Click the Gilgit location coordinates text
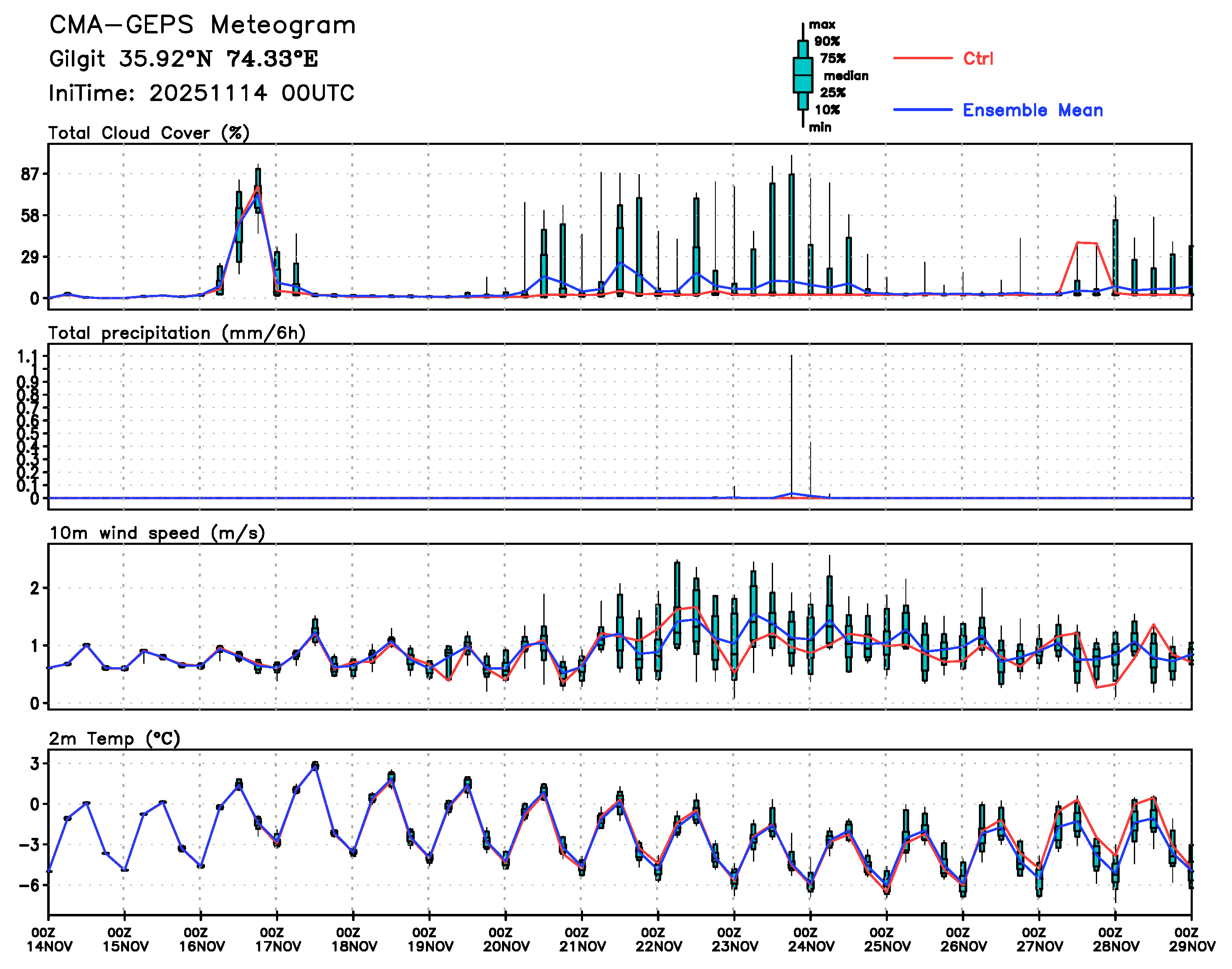The width and height of the screenshot is (1232, 969). coord(183,59)
